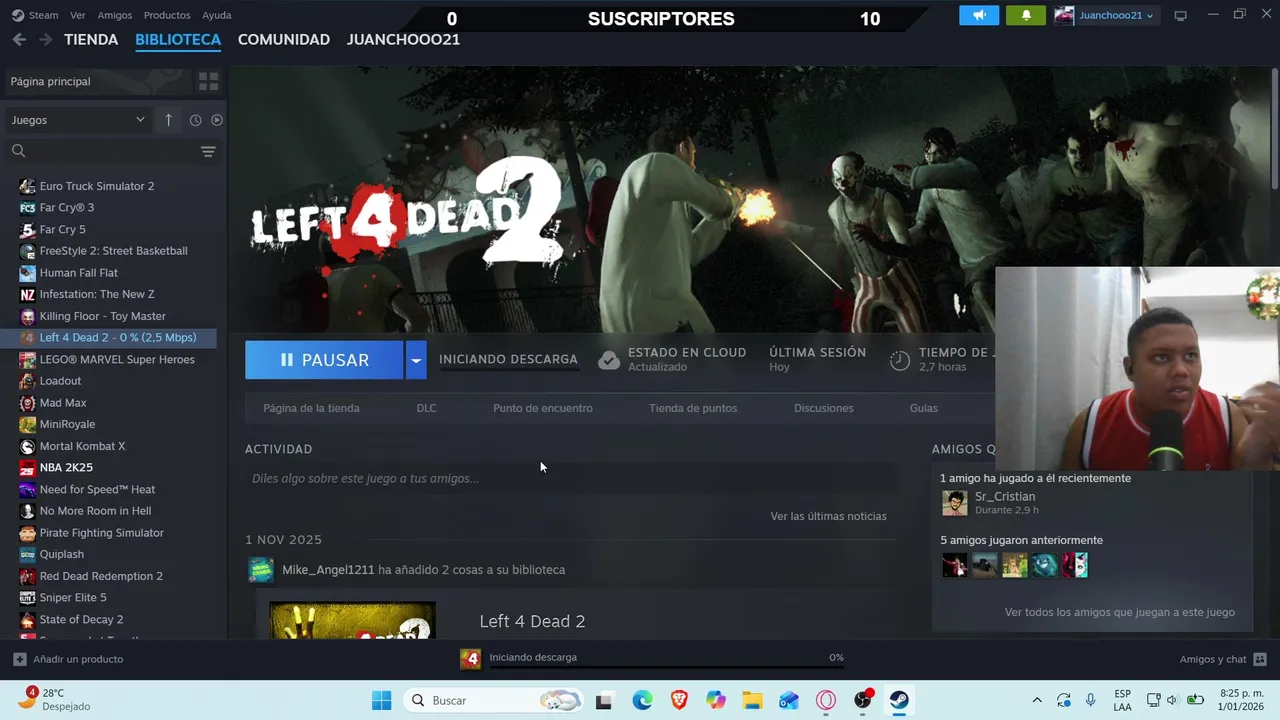This screenshot has height=720, width=1280.
Task: Go forward with the right arrow
Action: [45, 39]
